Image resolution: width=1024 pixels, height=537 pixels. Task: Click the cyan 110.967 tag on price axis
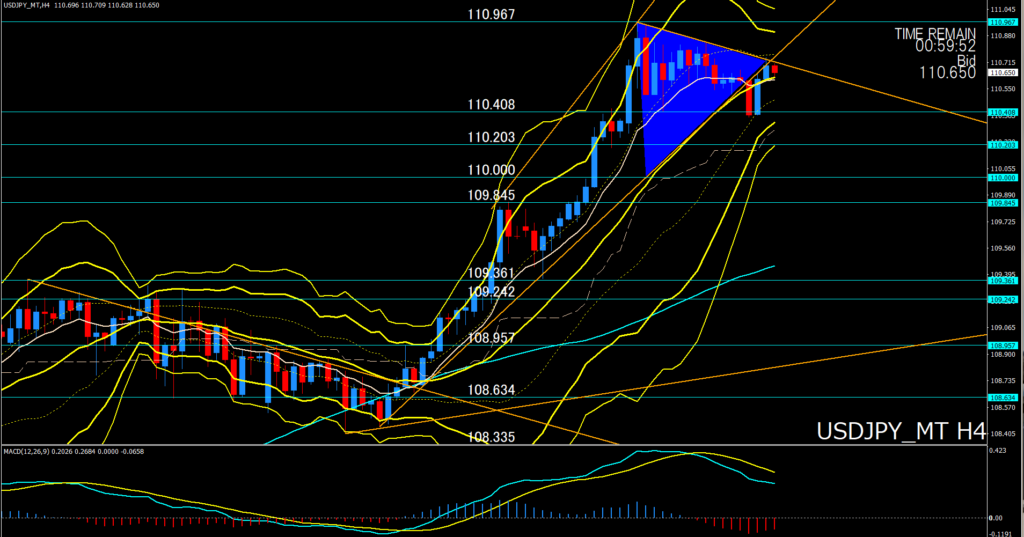point(1003,22)
